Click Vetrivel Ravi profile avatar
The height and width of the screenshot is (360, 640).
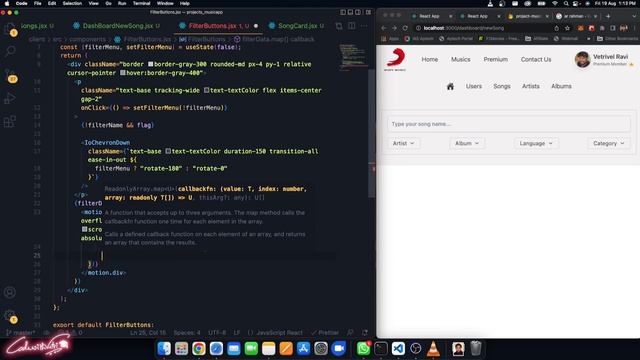(582, 59)
